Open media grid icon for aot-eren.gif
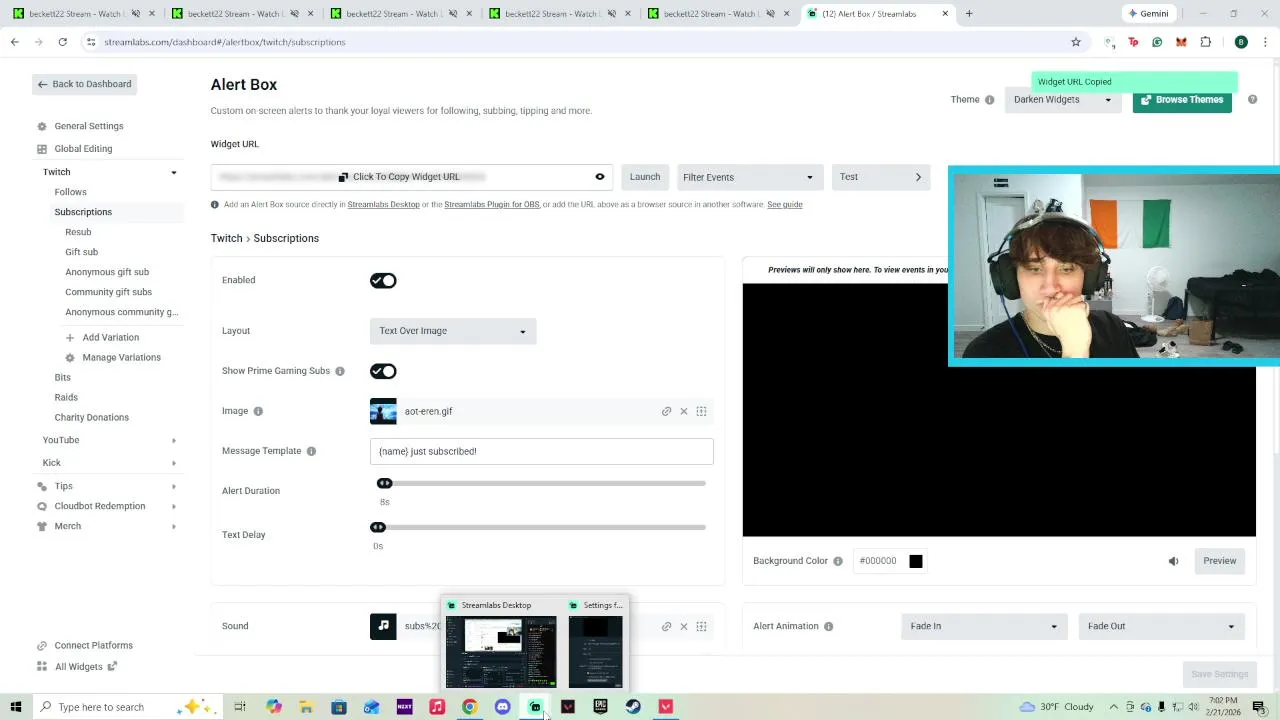1280x720 pixels. coord(701,411)
